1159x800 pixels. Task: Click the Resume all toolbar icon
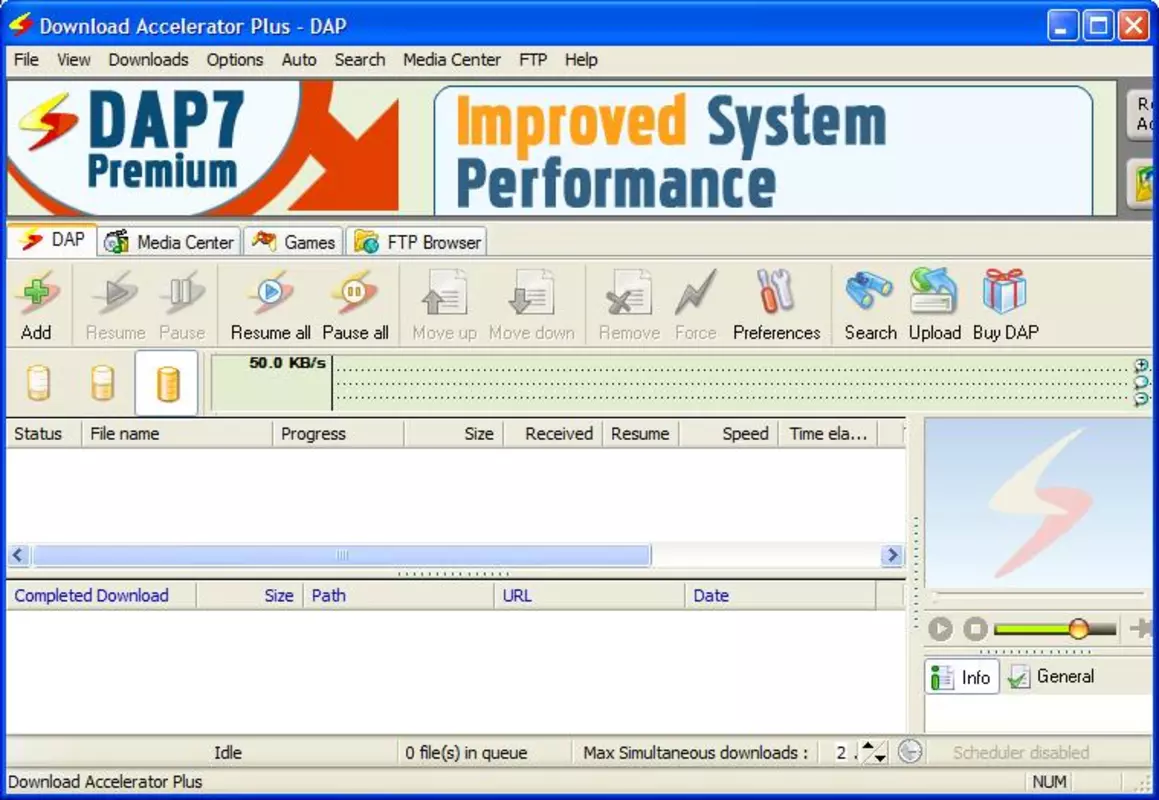pos(271,305)
